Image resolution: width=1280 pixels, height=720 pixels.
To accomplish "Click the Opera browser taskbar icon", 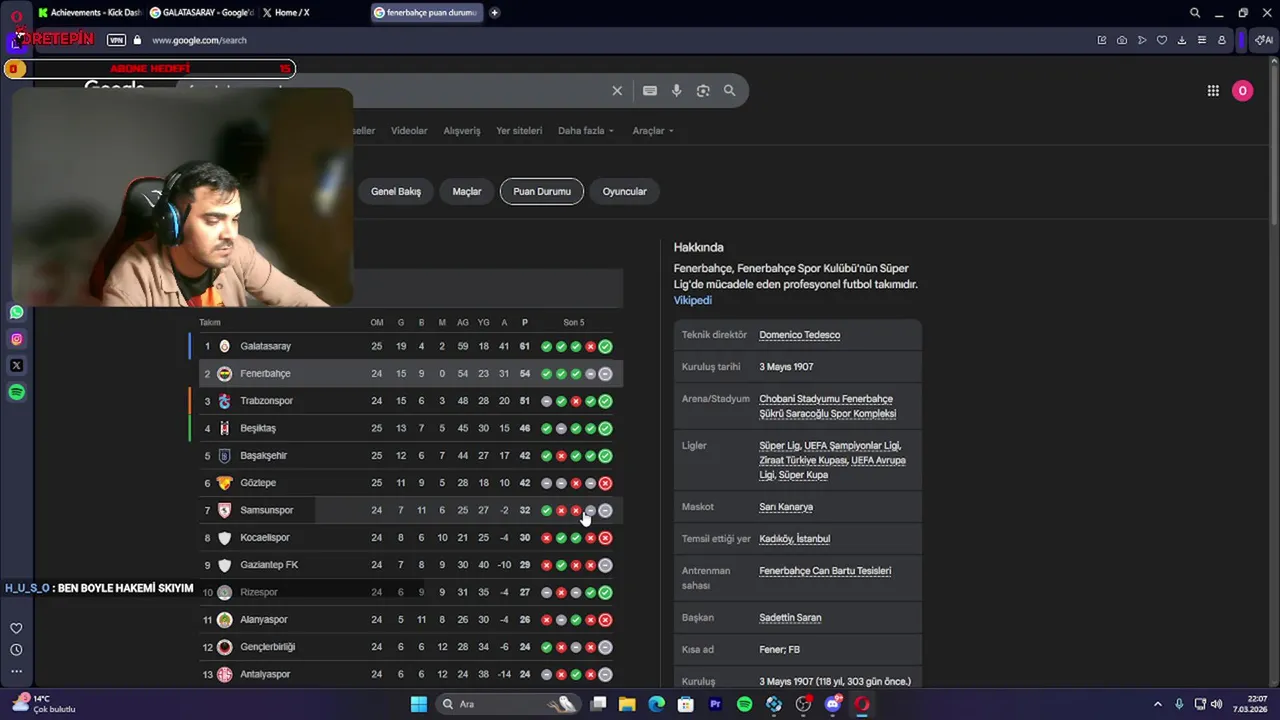I will 862,704.
